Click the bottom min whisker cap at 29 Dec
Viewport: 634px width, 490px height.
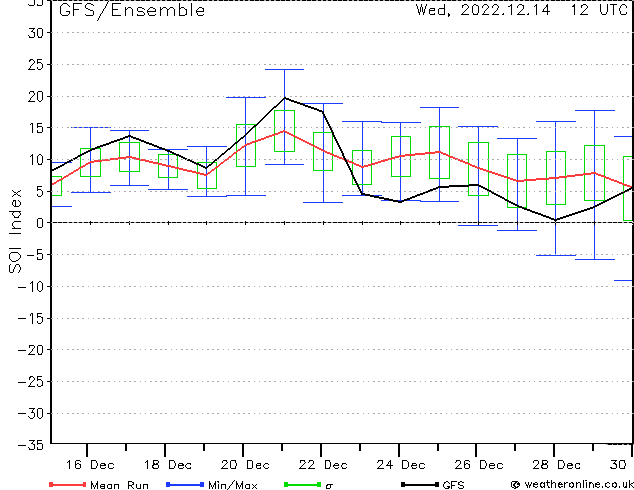pyautogui.click(x=595, y=260)
